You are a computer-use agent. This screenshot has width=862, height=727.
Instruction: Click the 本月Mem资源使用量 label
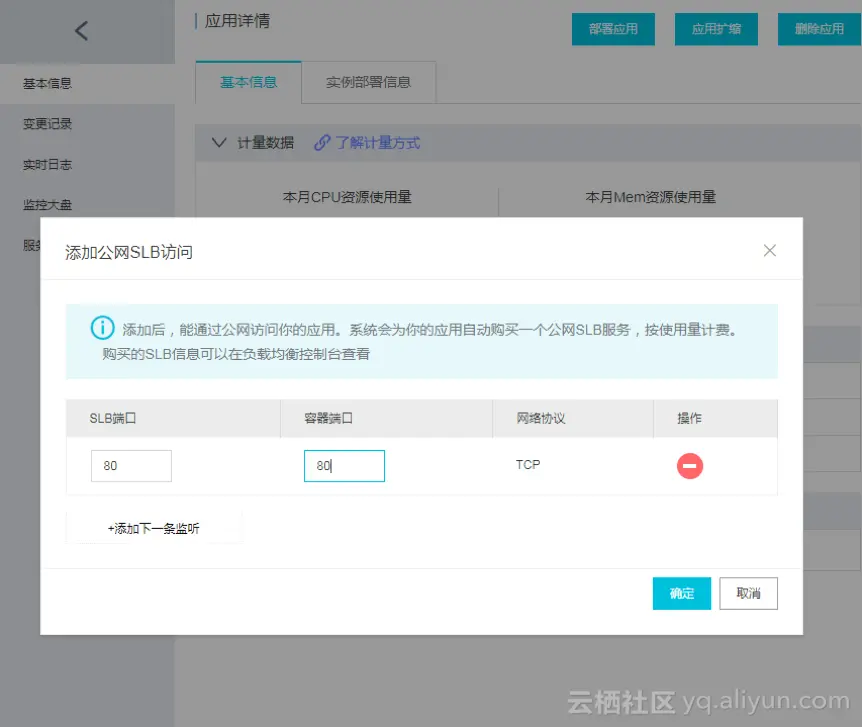tap(650, 197)
